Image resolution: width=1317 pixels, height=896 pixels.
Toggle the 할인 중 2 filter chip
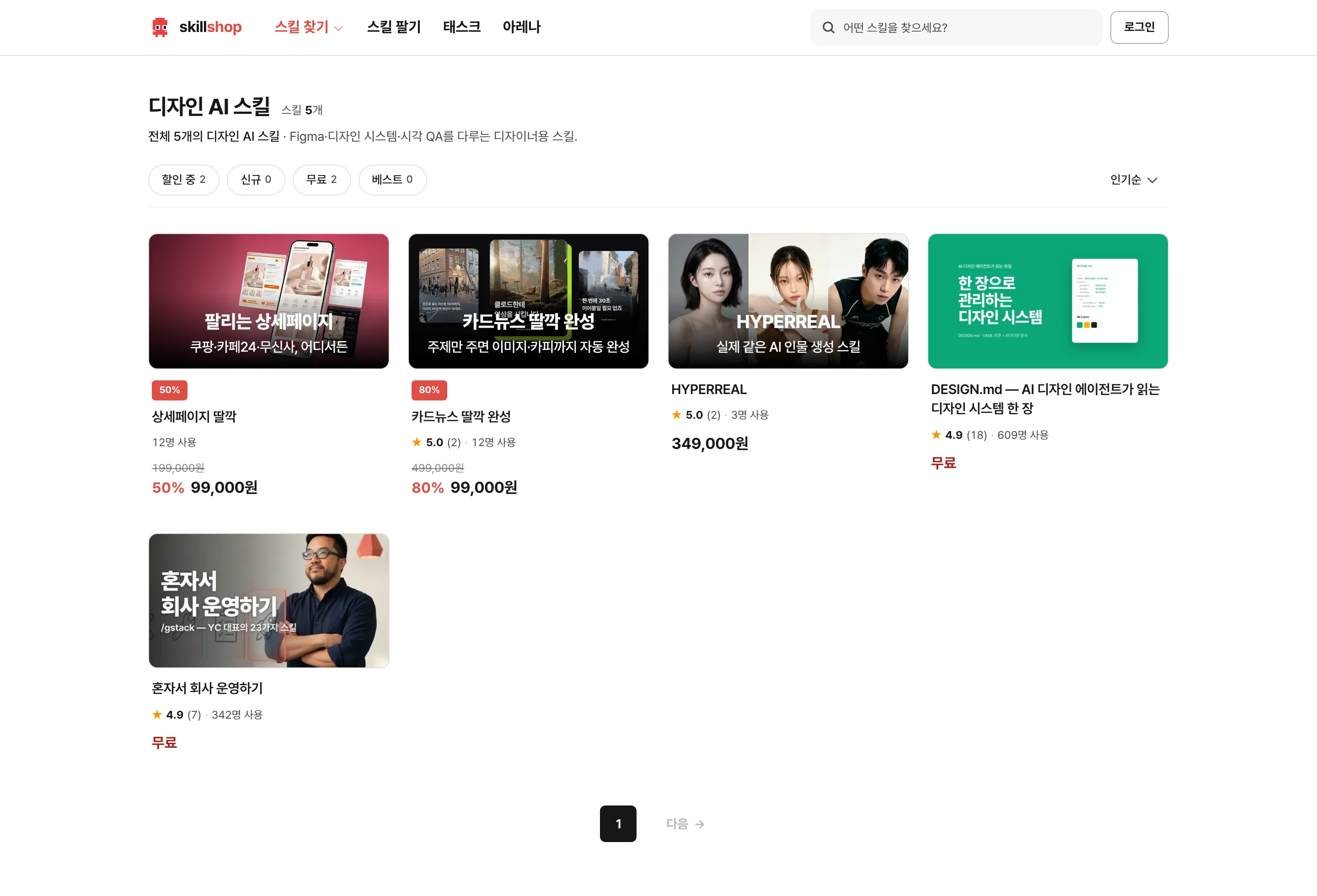click(184, 180)
